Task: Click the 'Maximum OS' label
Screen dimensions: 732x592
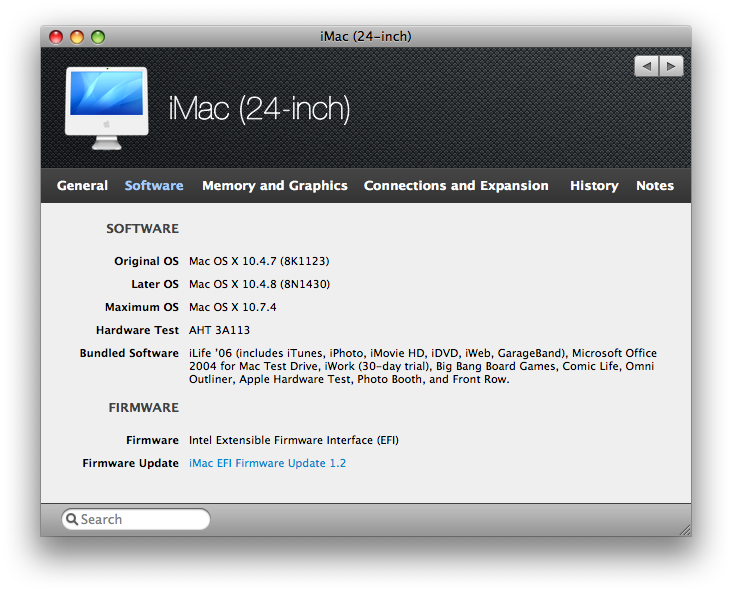Action: pyautogui.click(x=142, y=307)
